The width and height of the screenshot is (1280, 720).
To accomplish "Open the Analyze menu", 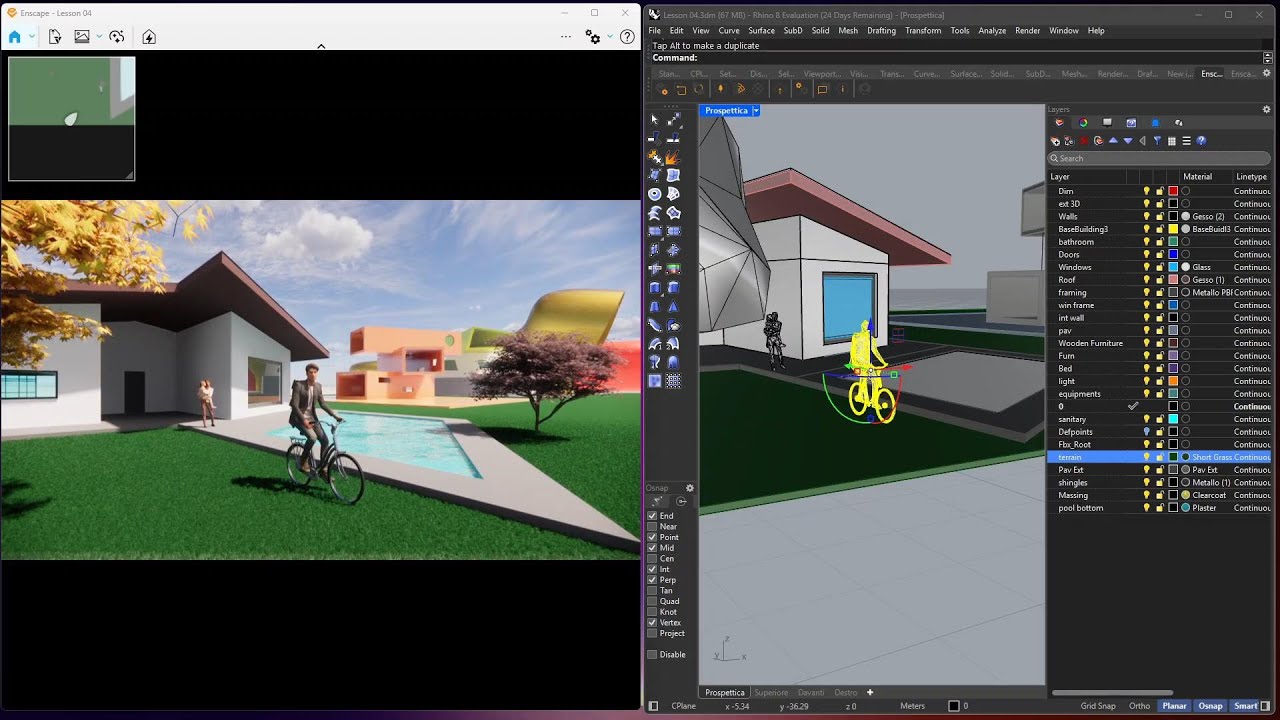I will click(x=992, y=31).
